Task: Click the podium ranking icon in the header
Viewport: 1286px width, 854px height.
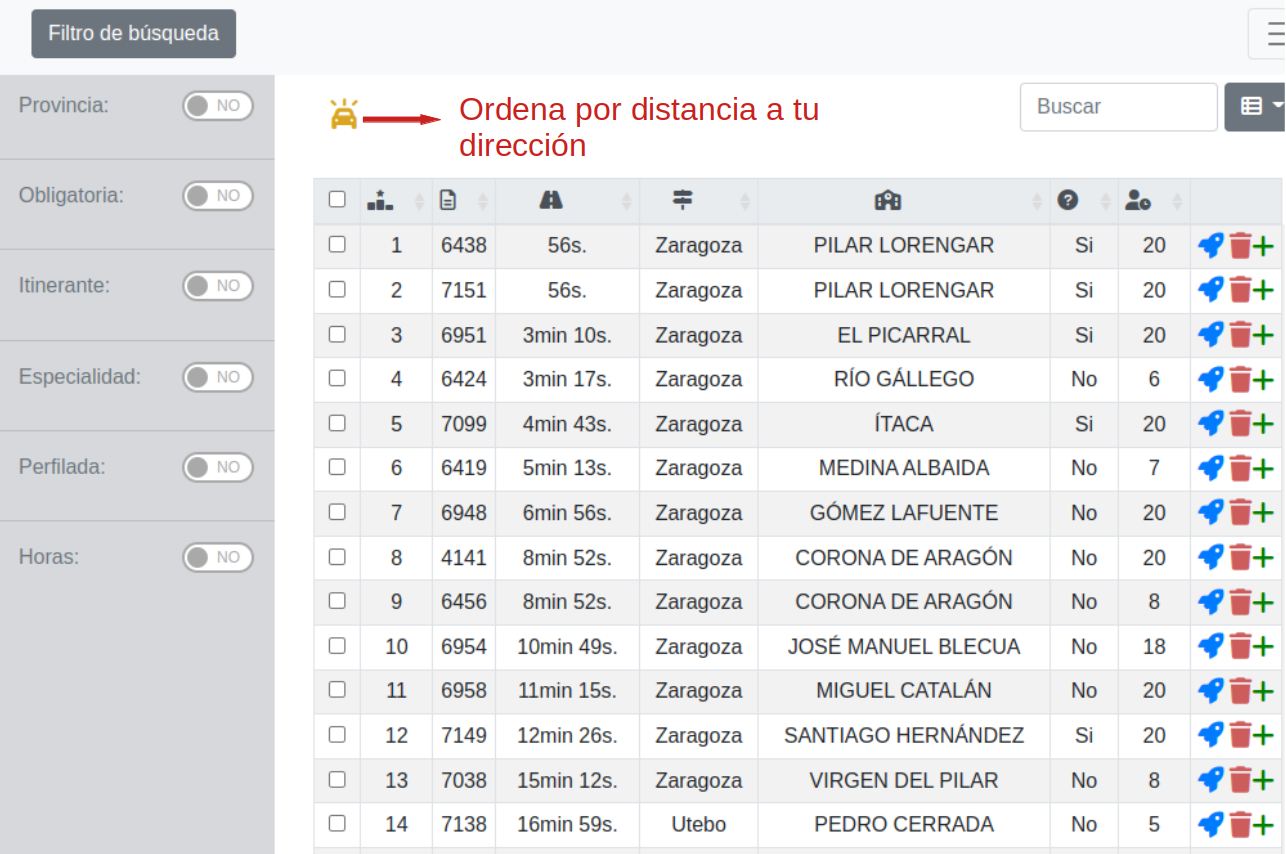Action: [x=378, y=200]
